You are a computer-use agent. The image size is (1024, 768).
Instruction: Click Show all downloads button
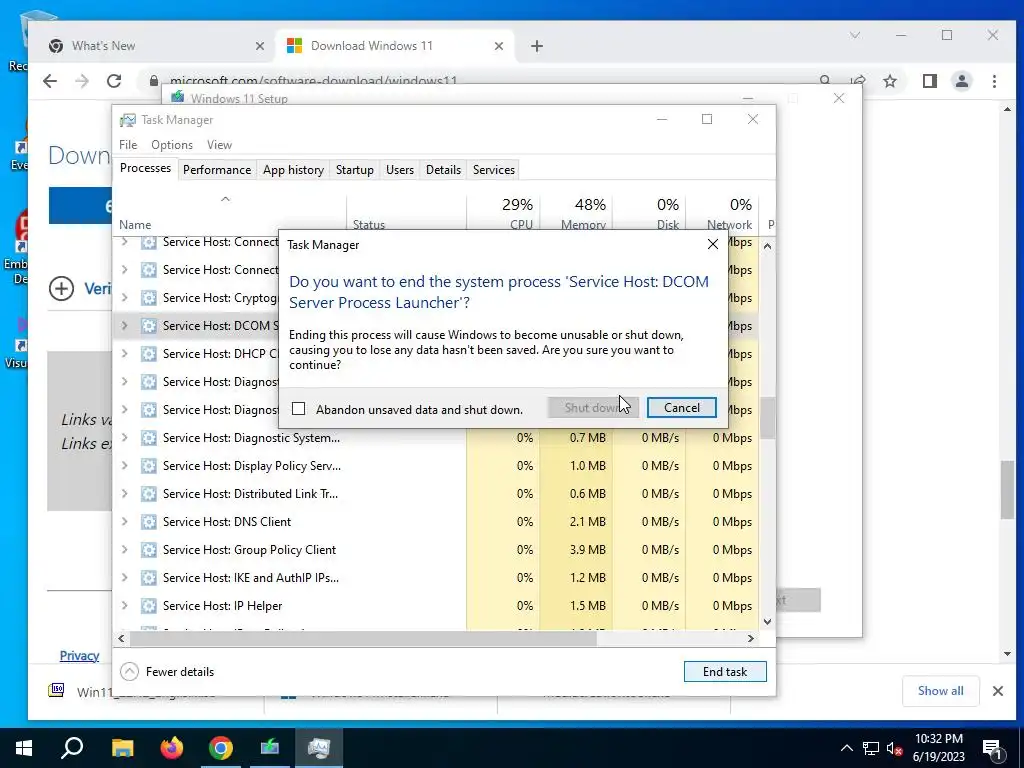tap(940, 691)
